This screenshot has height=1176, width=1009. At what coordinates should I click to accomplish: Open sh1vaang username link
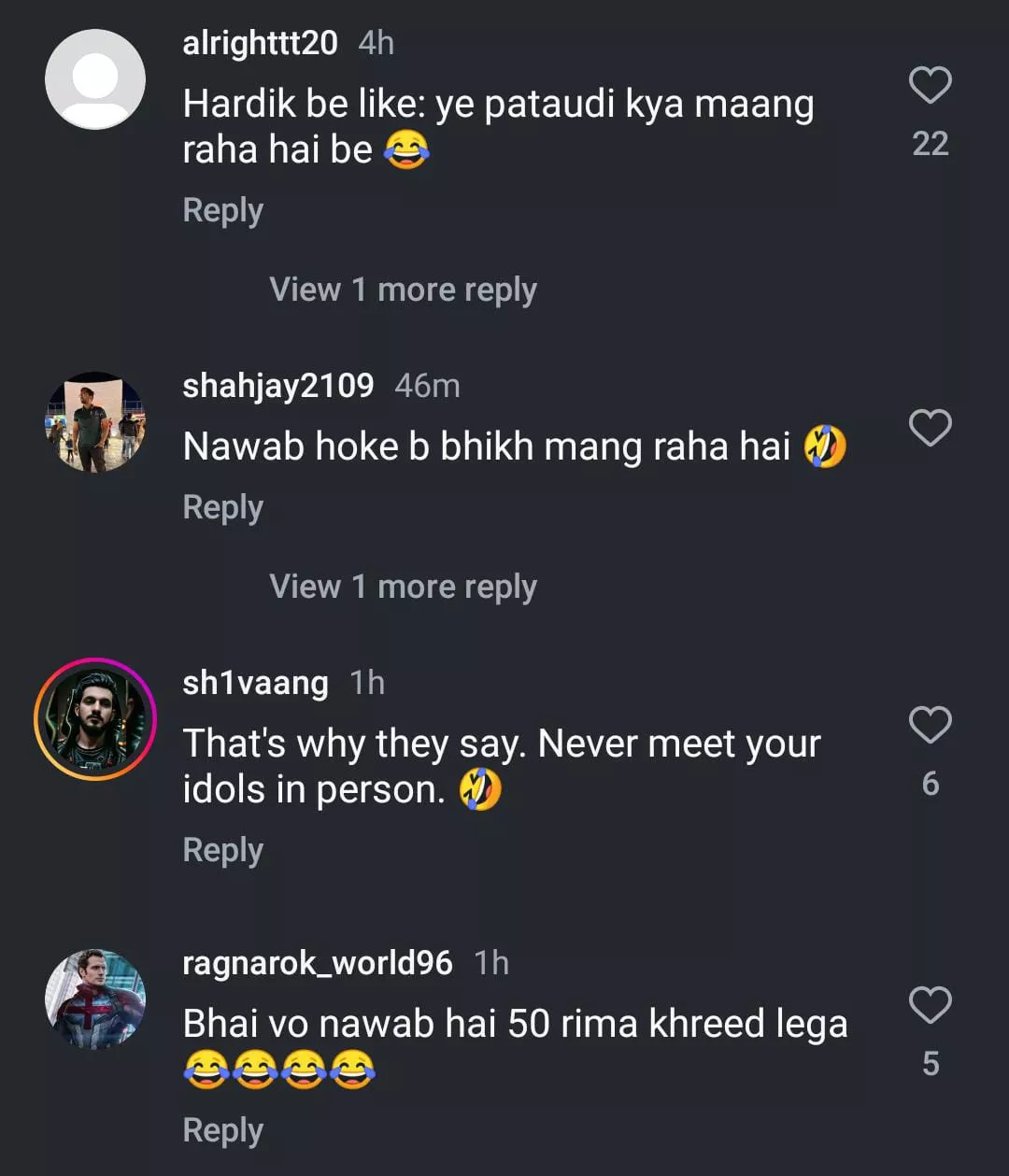(x=255, y=683)
